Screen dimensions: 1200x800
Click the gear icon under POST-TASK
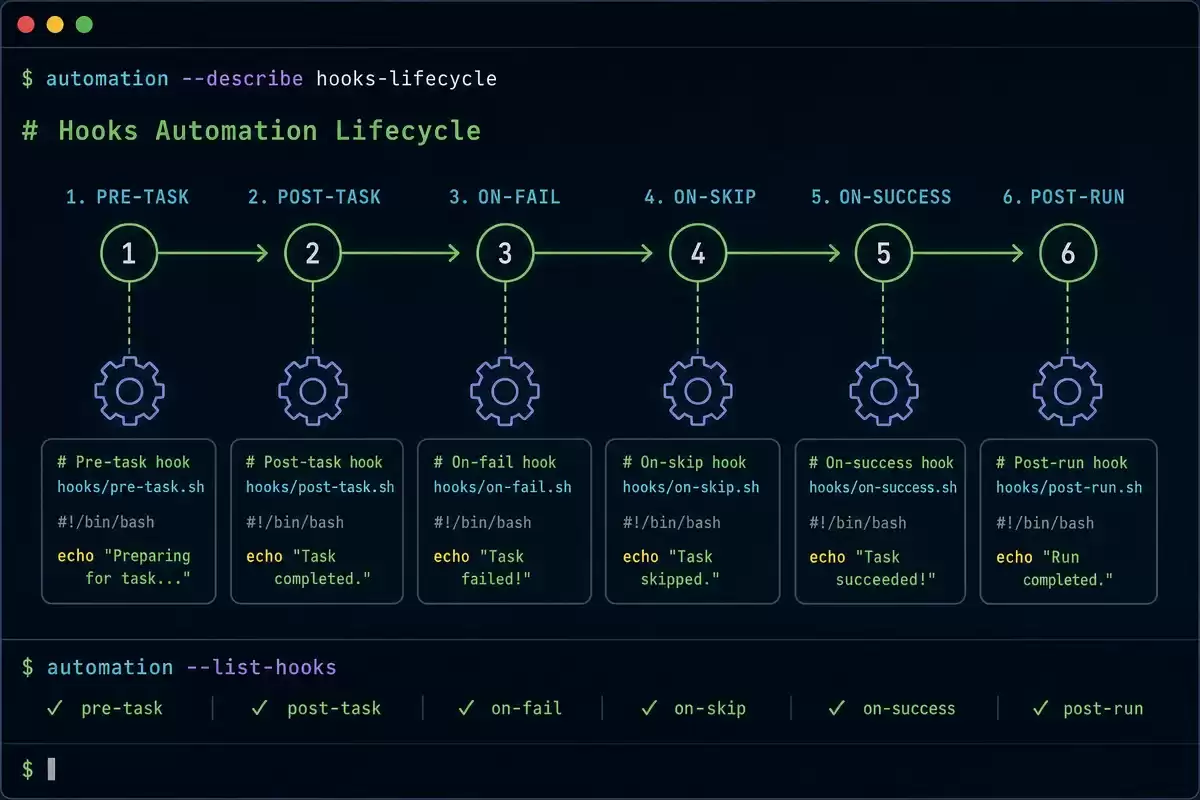point(313,391)
